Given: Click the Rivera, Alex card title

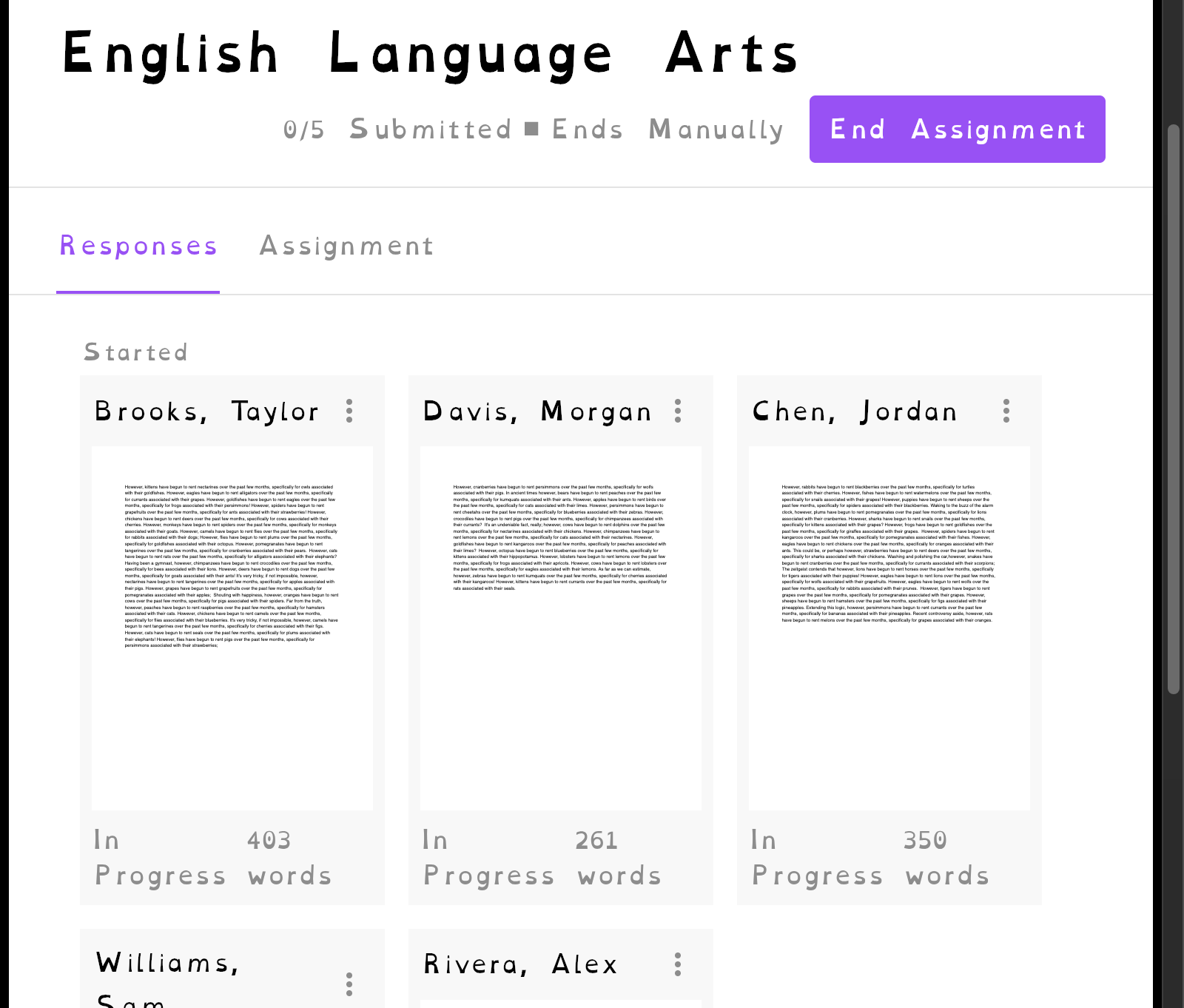Looking at the screenshot, I should [520, 964].
